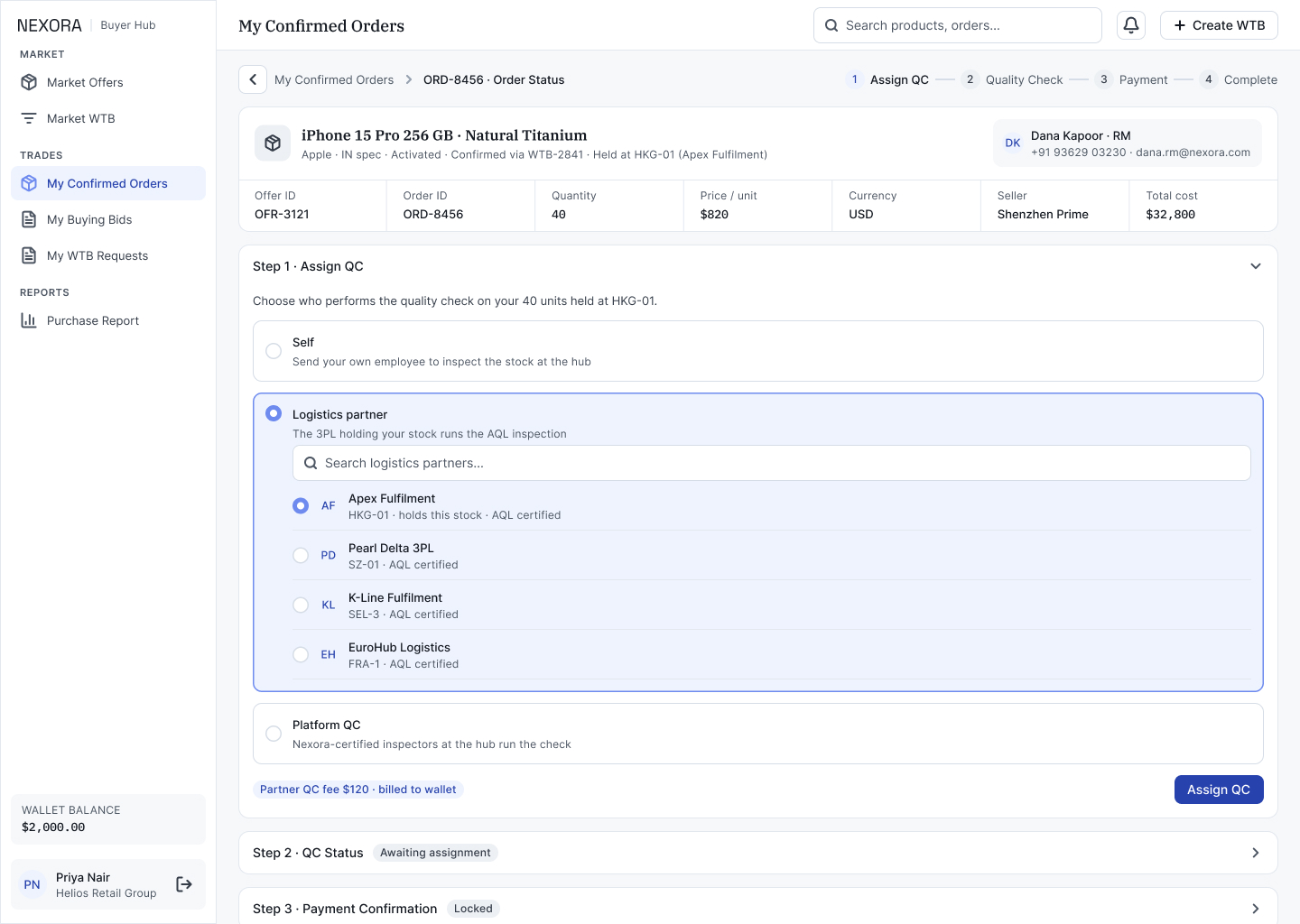The width and height of the screenshot is (1300, 924).
Task: Click the DK avatar of Dana Kapoor
Action: [1013, 143]
